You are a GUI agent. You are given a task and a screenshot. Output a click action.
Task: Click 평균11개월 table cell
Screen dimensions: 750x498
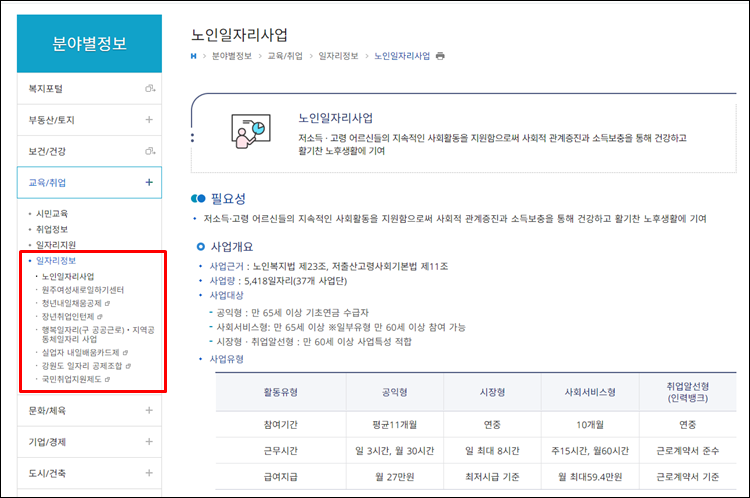(395, 425)
